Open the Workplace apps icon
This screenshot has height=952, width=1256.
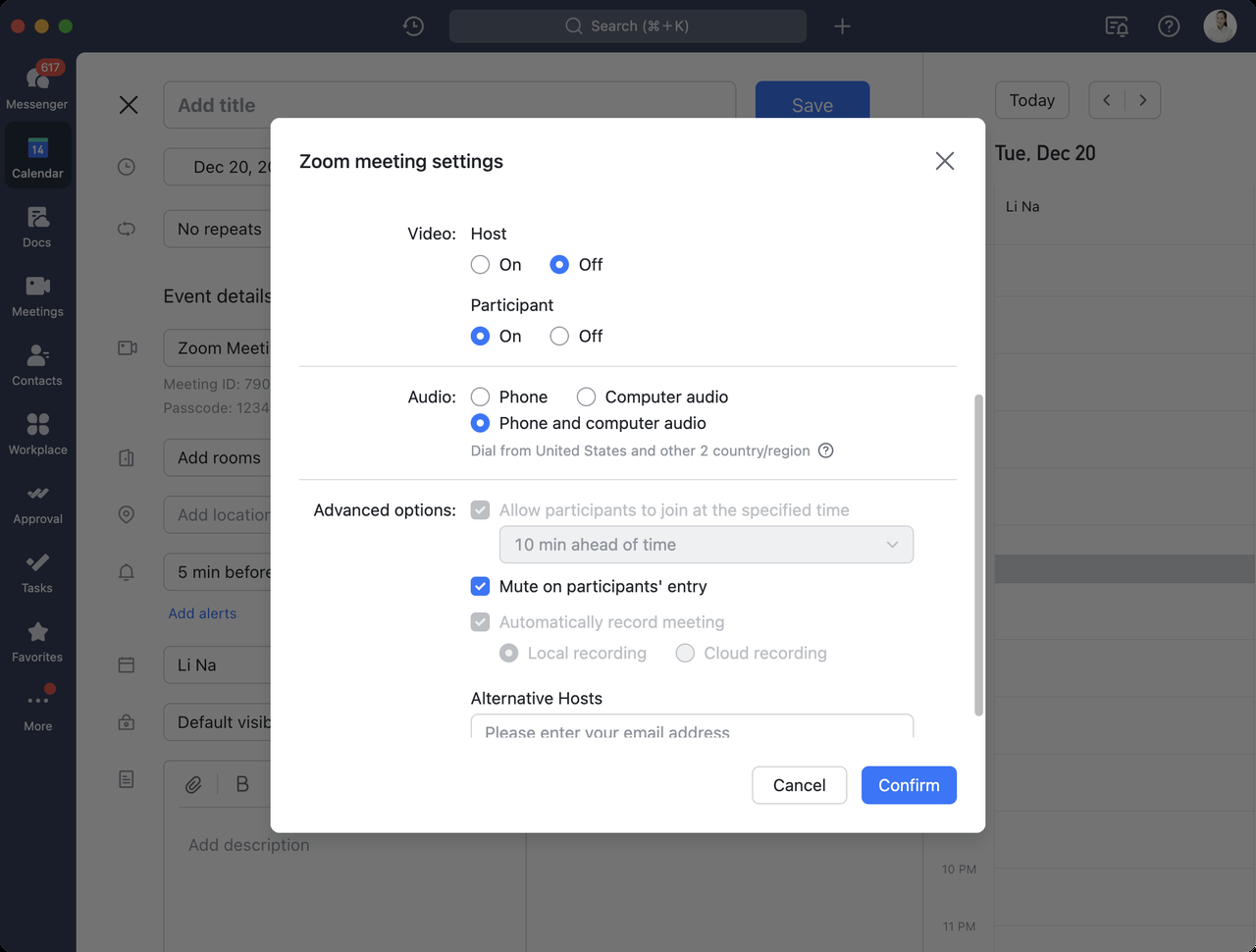[x=37, y=432]
